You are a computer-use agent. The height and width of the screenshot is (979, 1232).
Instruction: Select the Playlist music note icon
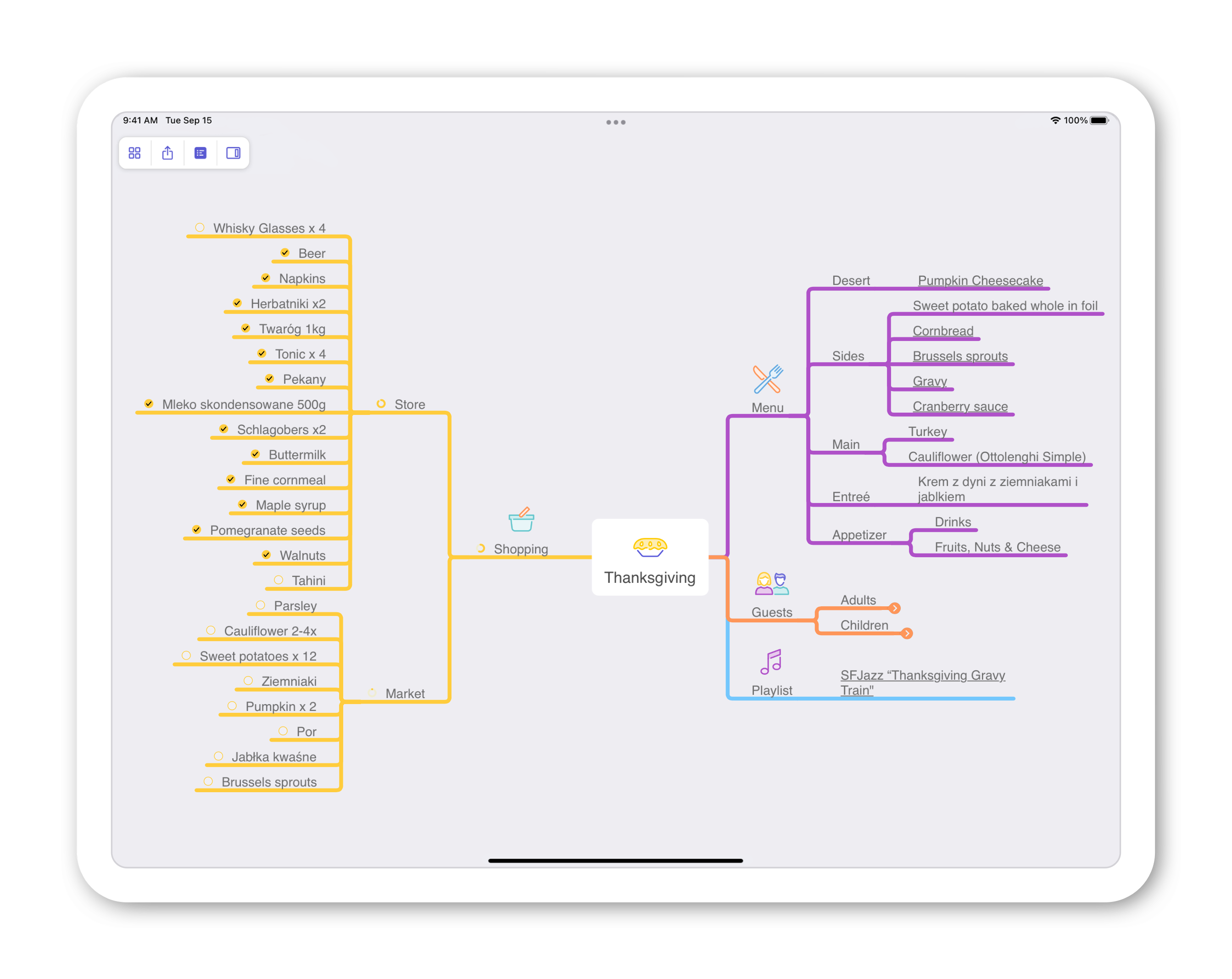(x=771, y=662)
